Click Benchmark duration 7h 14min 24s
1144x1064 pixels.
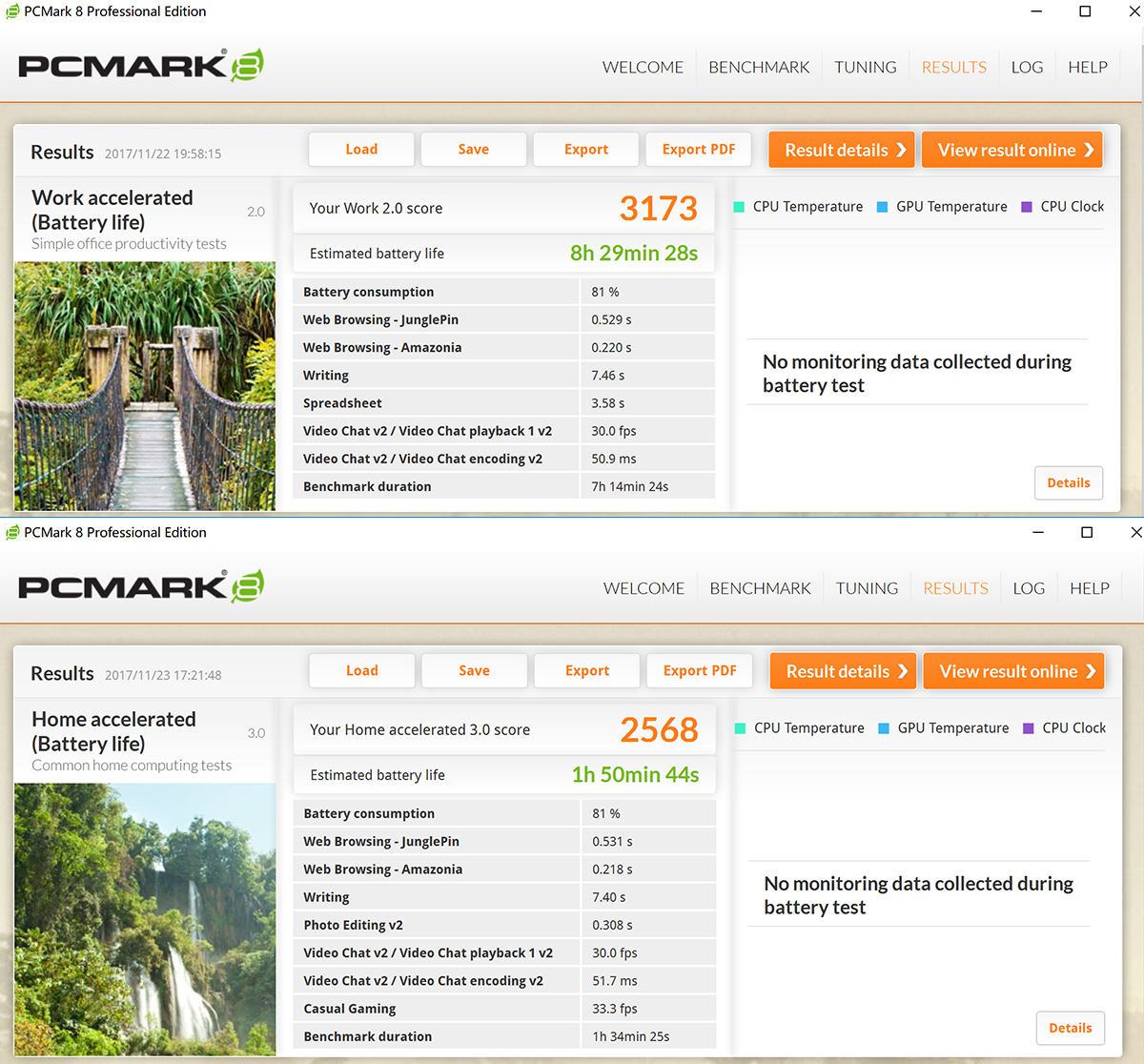click(x=629, y=486)
